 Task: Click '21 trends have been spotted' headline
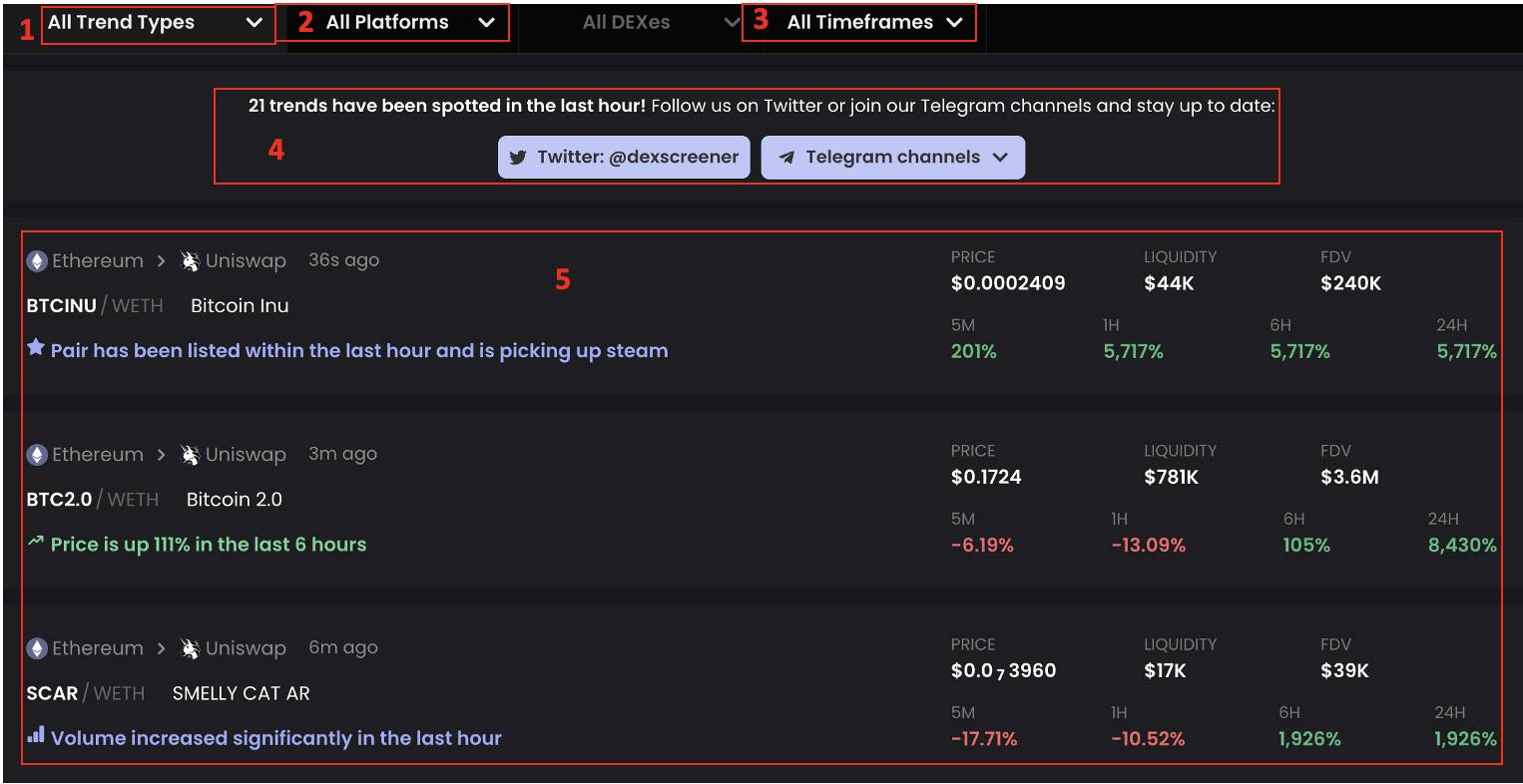[447, 105]
